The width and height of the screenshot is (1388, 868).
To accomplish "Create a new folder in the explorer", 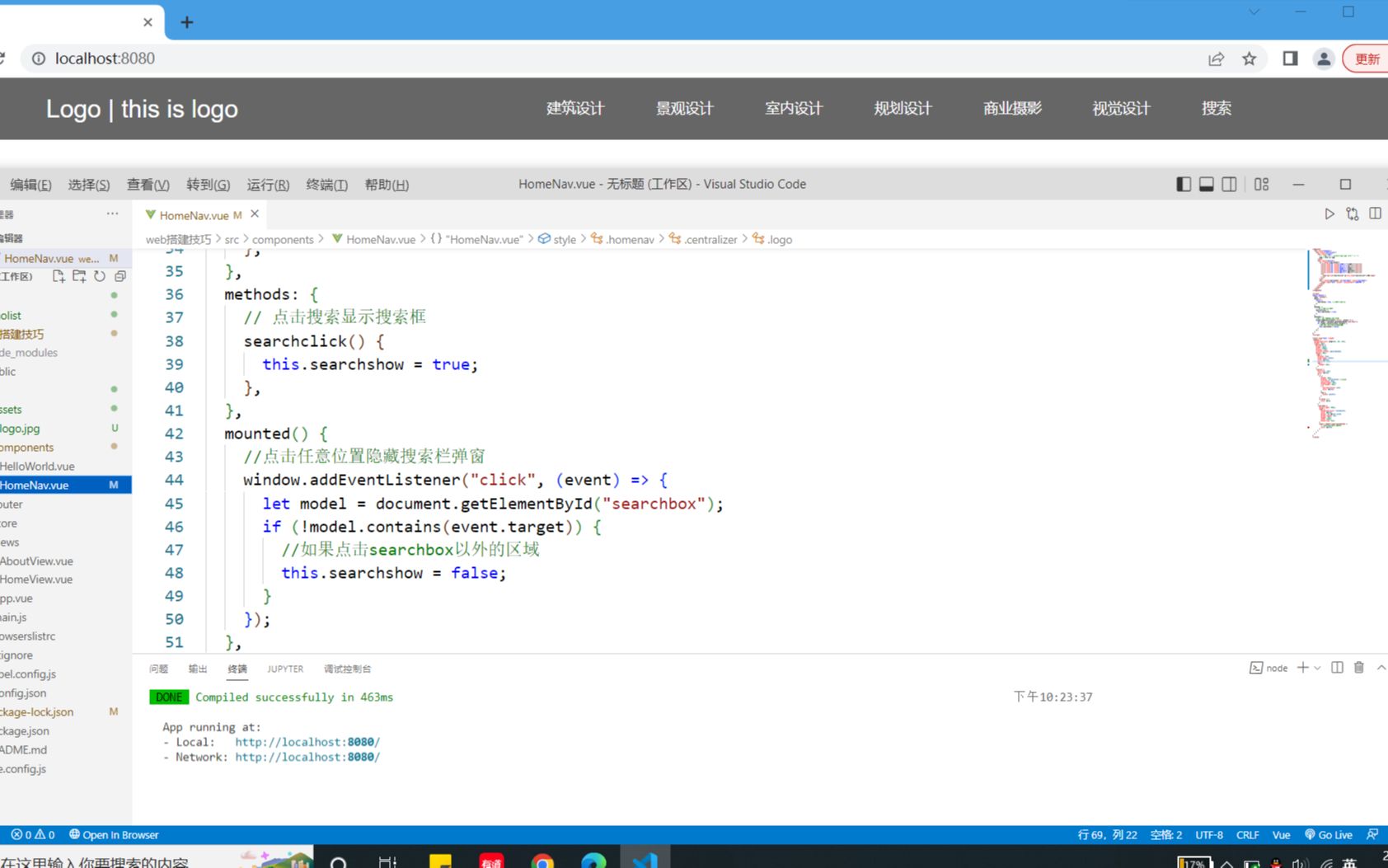I will (79, 276).
